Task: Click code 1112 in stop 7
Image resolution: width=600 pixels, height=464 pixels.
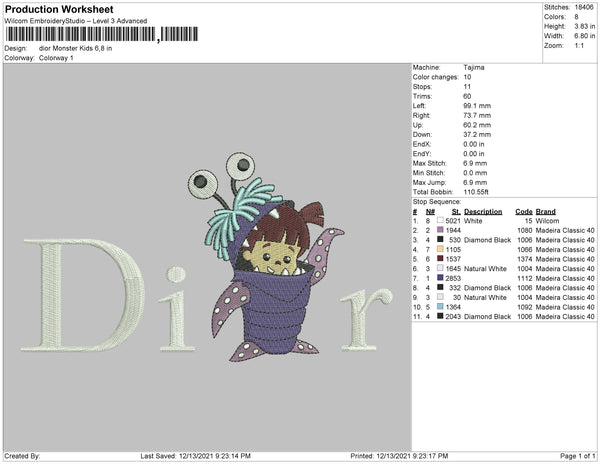Action: pyautogui.click(x=525, y=278)
